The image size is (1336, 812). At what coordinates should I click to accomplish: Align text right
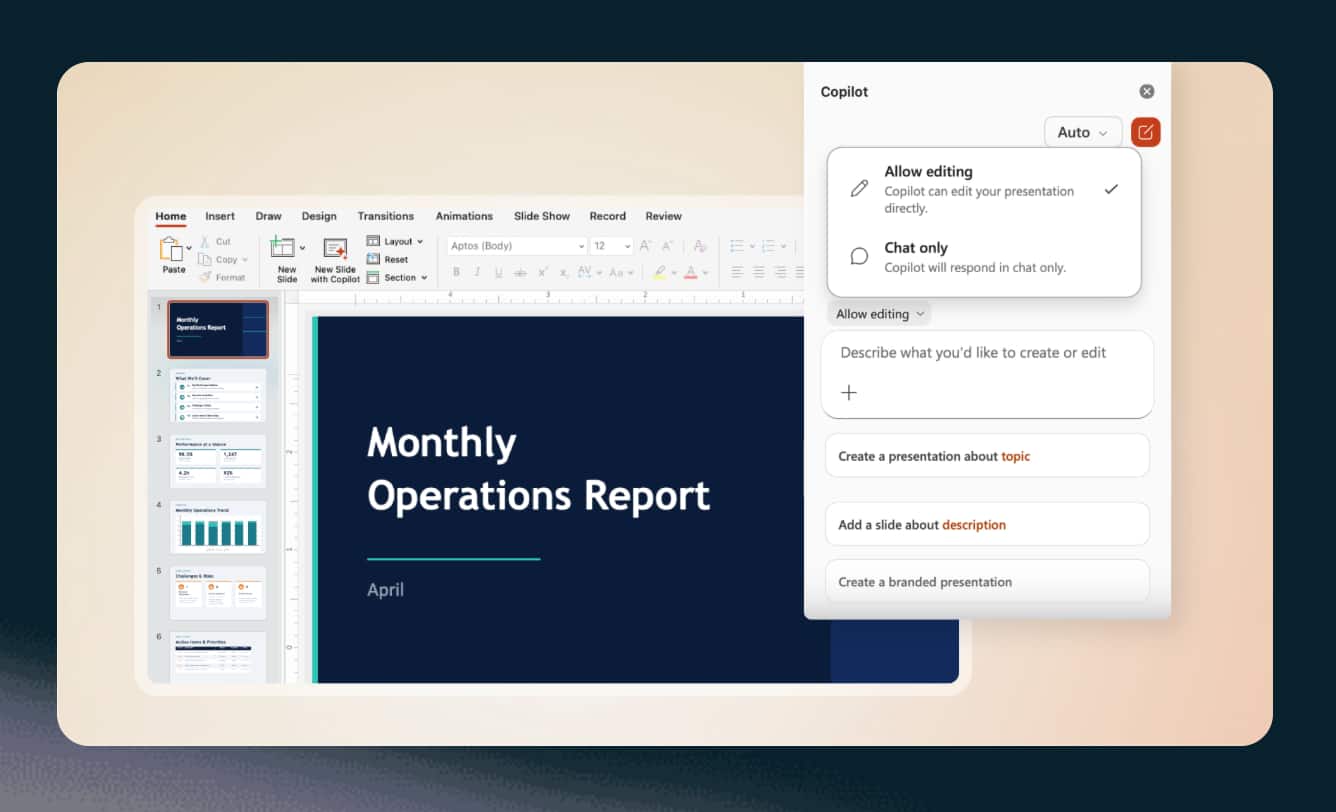[x=781, y=272]
